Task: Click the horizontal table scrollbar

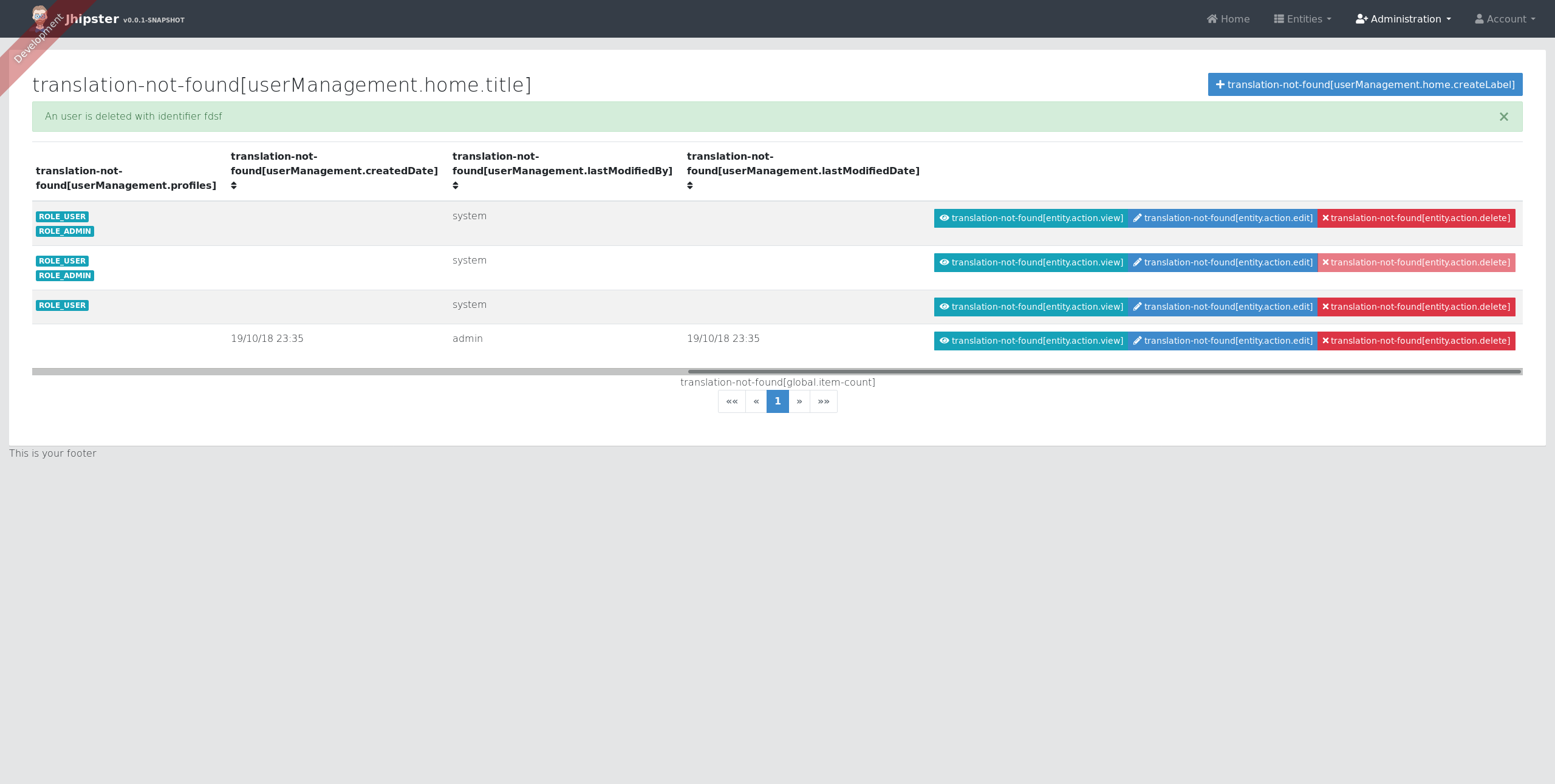Action: pos(1104,372)
